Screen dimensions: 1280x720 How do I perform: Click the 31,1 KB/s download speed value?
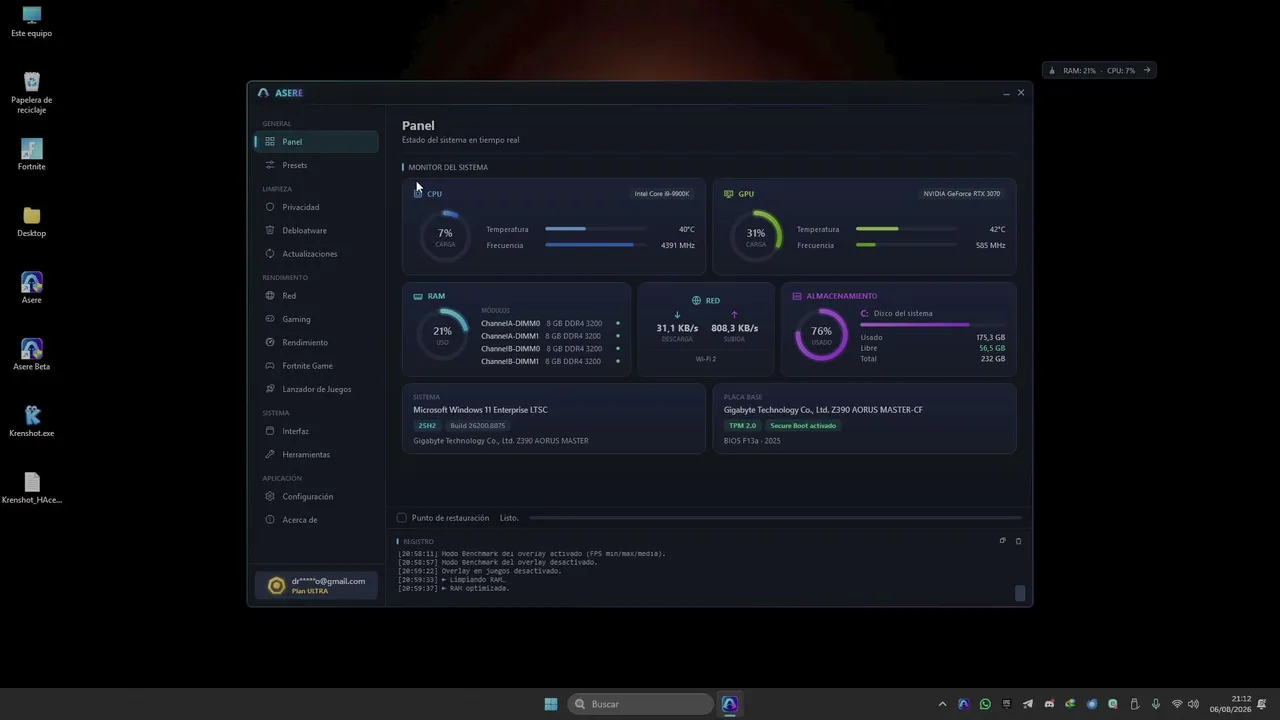coord(677,328)
